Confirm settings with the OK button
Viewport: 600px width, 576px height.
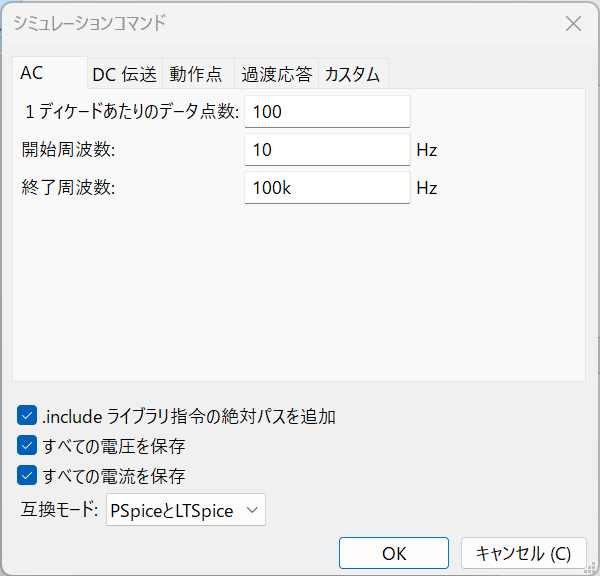pyautogui.click(x=394, y=553)
